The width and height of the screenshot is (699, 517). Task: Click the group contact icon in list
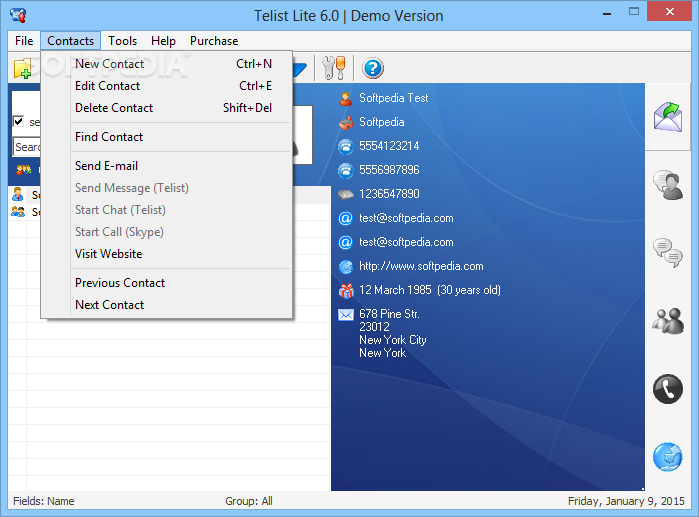pyautogui.click(x=18, y=212)
